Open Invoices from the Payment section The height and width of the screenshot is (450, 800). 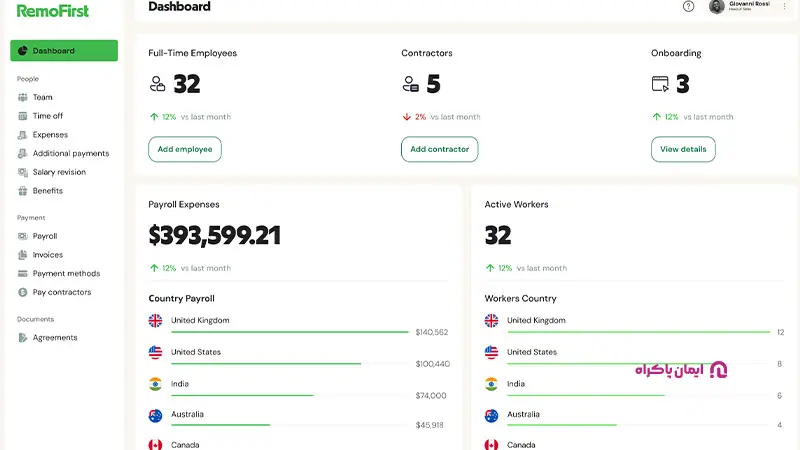[47, 255]
